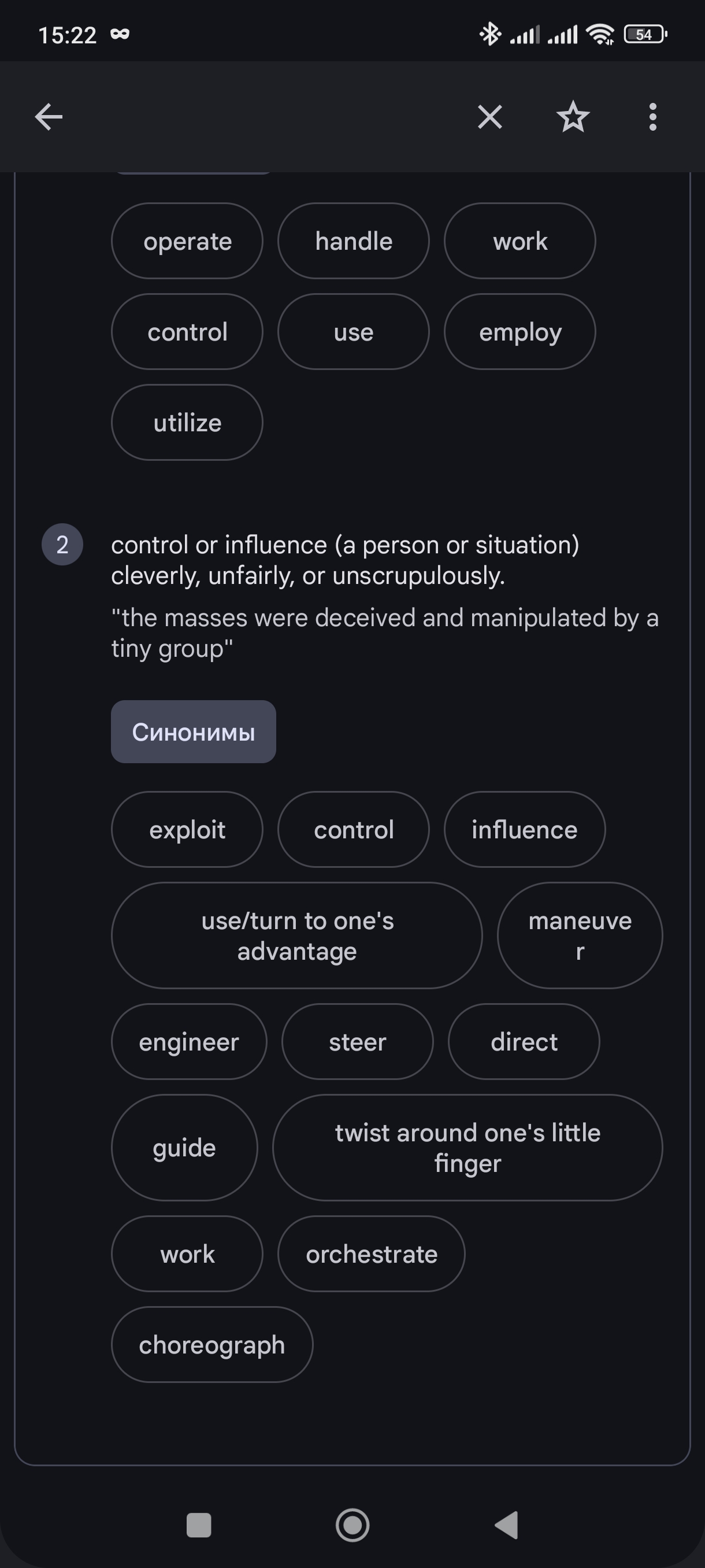The width and height of the screenshot is (705, 1568).
Task: Toggle the Синонимы synonyms label
Action: click(x=194, y=731)
